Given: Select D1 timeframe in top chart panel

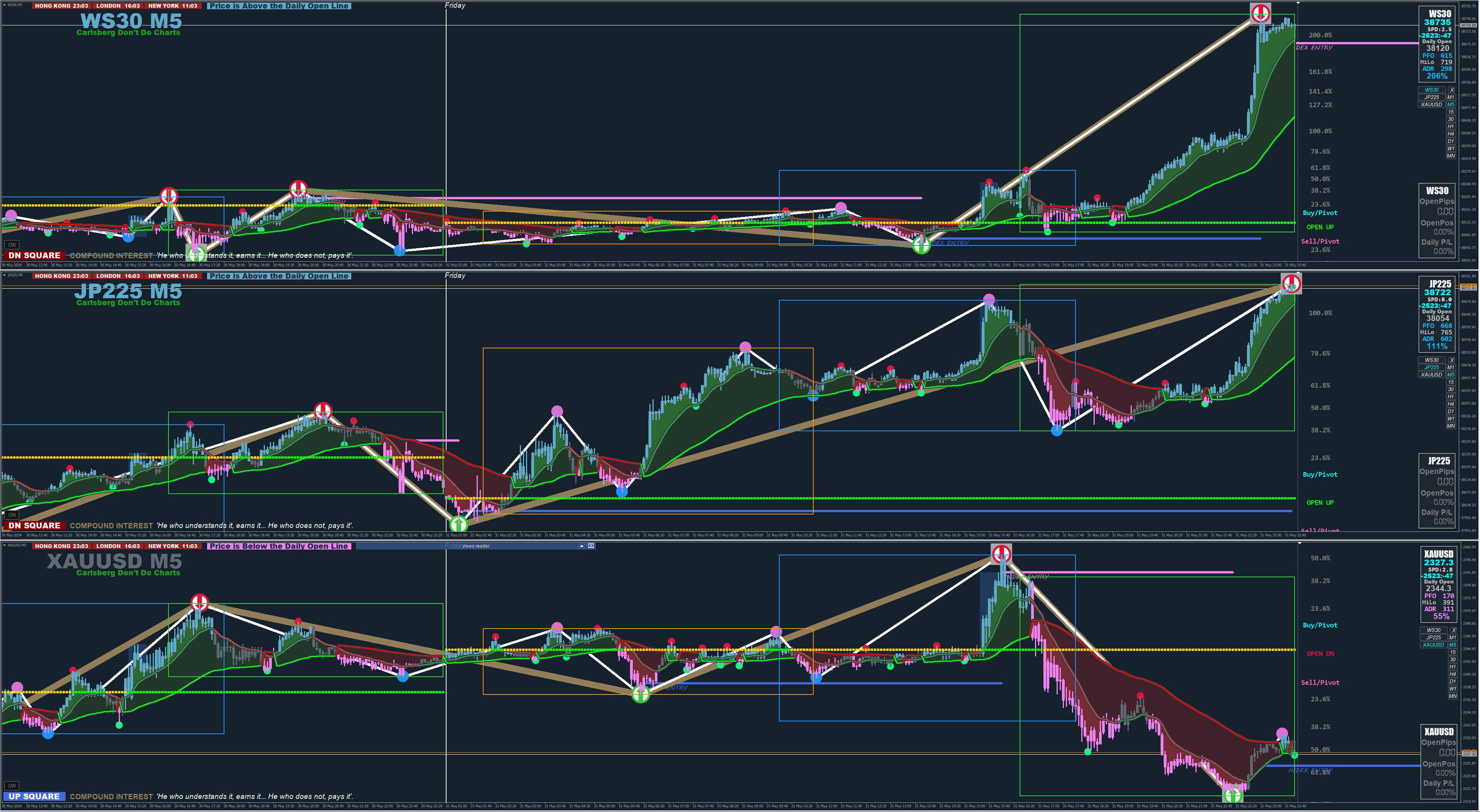Looking at the screenshot, I should click(x=1451, y=141).
